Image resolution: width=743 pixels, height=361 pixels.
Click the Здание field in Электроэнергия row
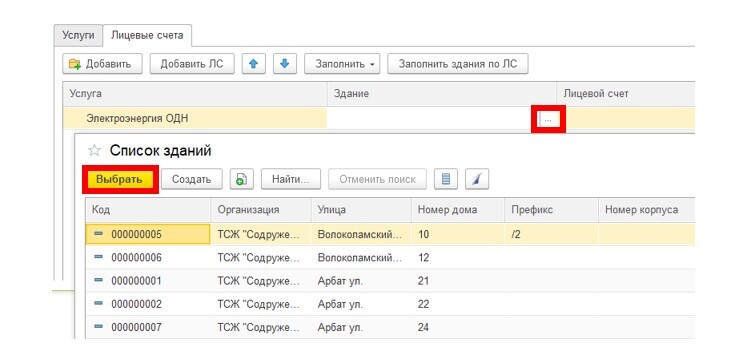tap(432, 118)
